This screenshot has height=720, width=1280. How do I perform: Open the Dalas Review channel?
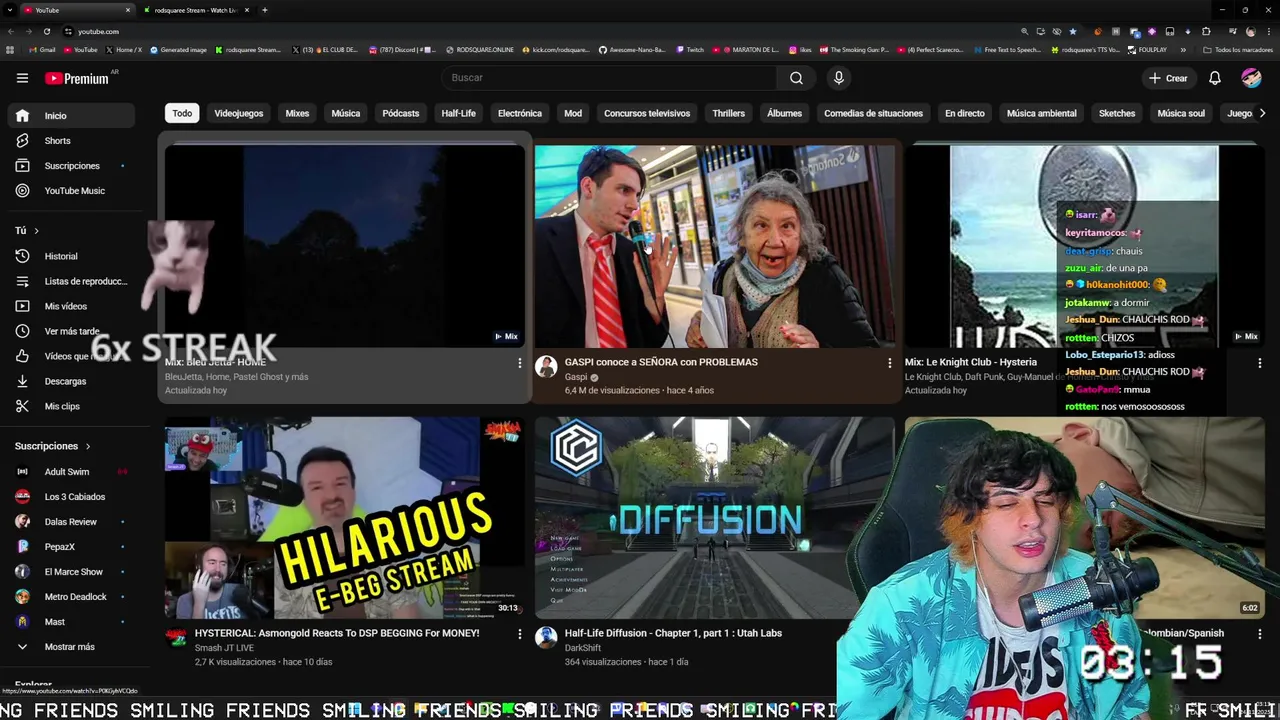[x=70, y=522]
